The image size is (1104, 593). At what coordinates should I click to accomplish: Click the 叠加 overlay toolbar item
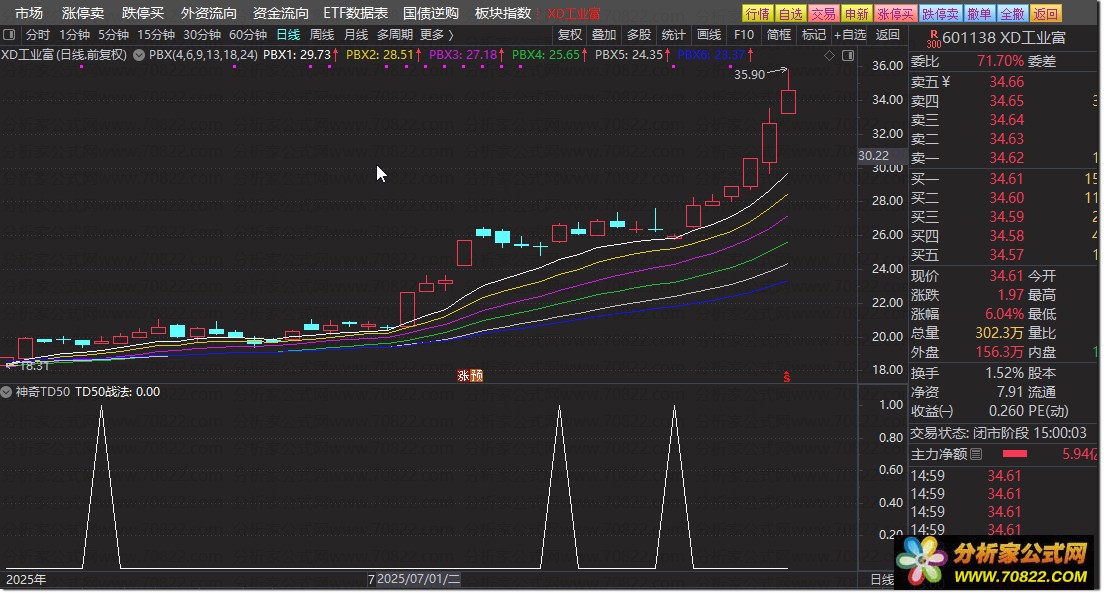(603, 35)
